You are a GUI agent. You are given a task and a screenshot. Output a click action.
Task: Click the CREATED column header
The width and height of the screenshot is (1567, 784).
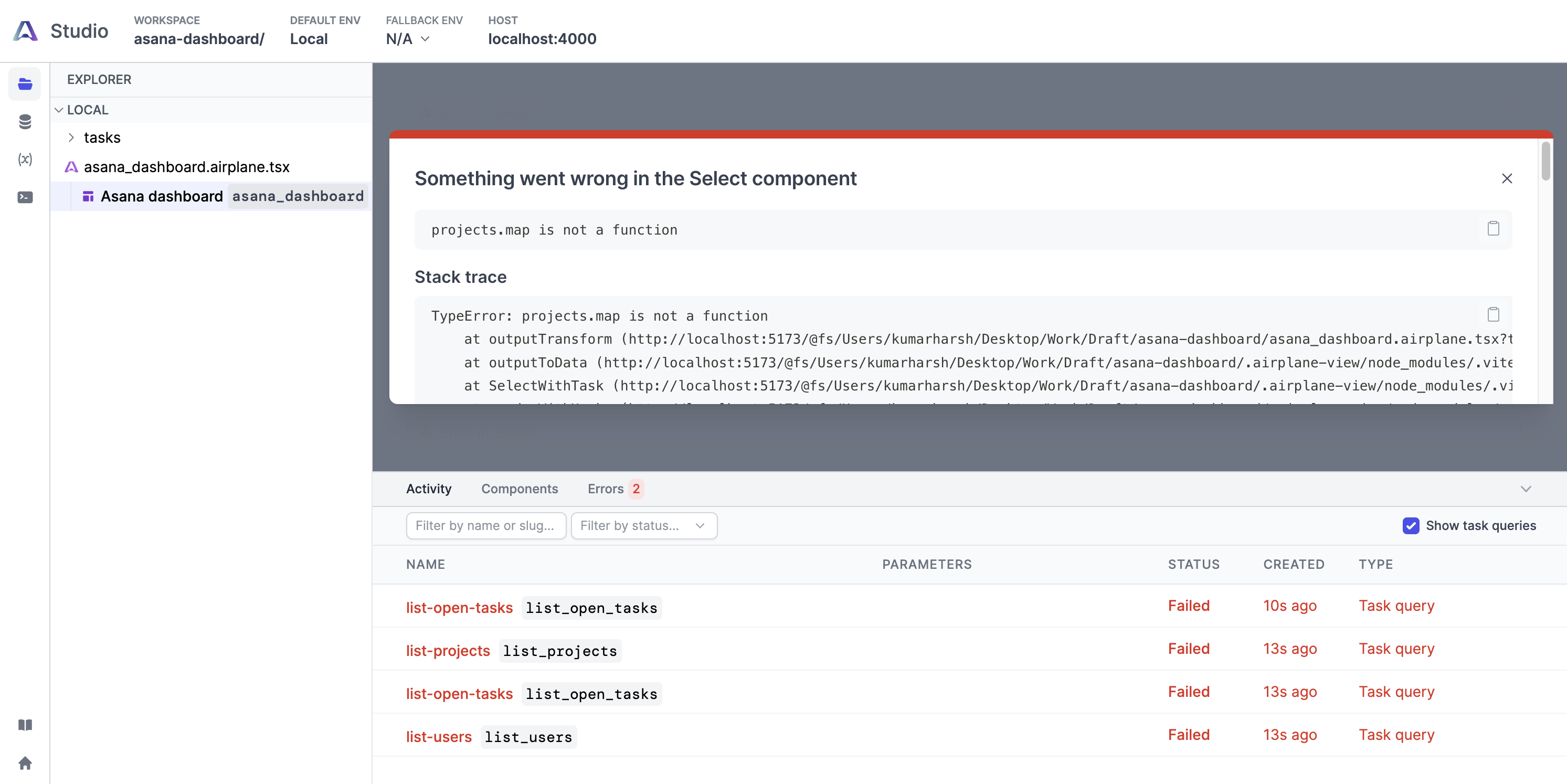(x=1293, y=565)
